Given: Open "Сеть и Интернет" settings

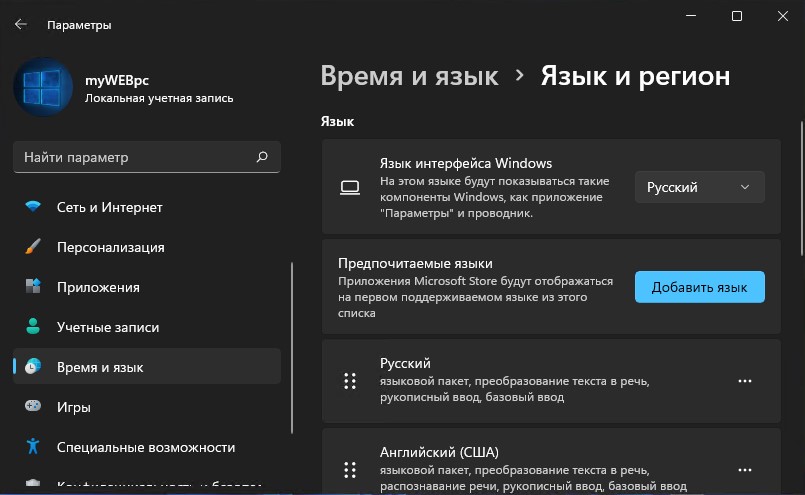Looking at the screenshot, I should (147, 207).
